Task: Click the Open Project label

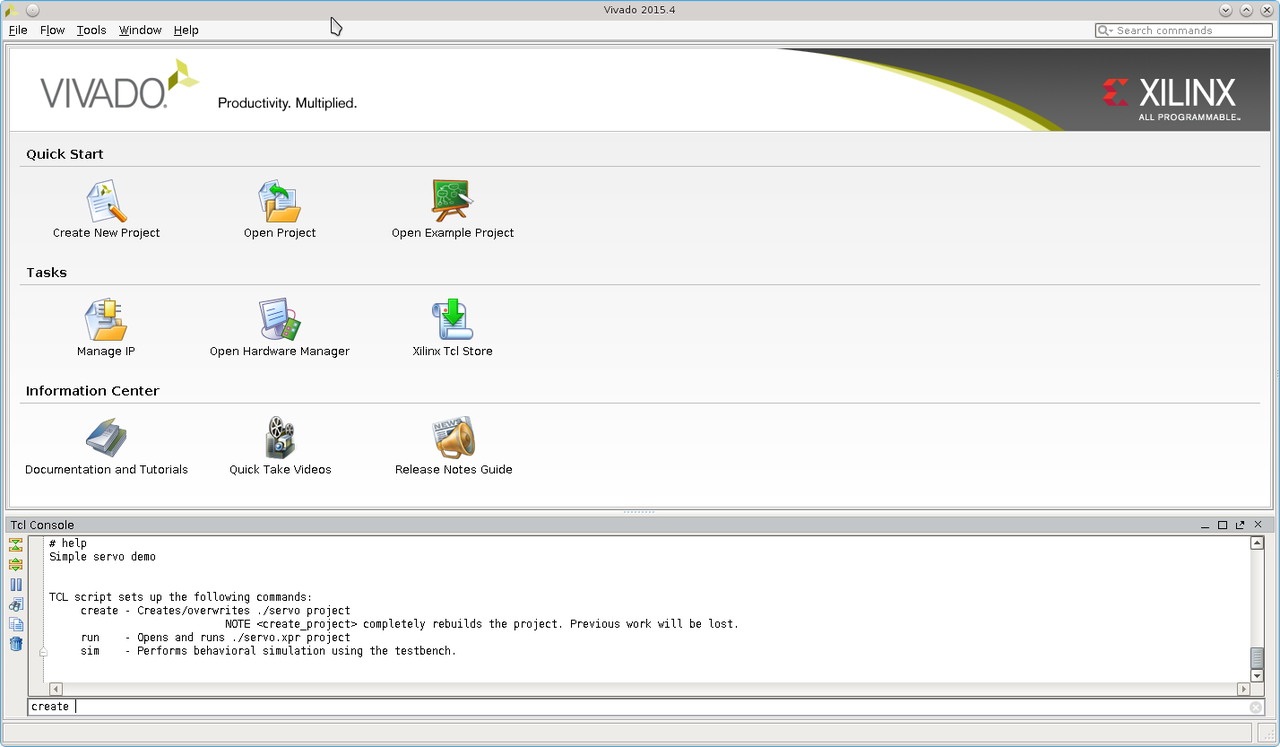Action: [x=280, y=233]
